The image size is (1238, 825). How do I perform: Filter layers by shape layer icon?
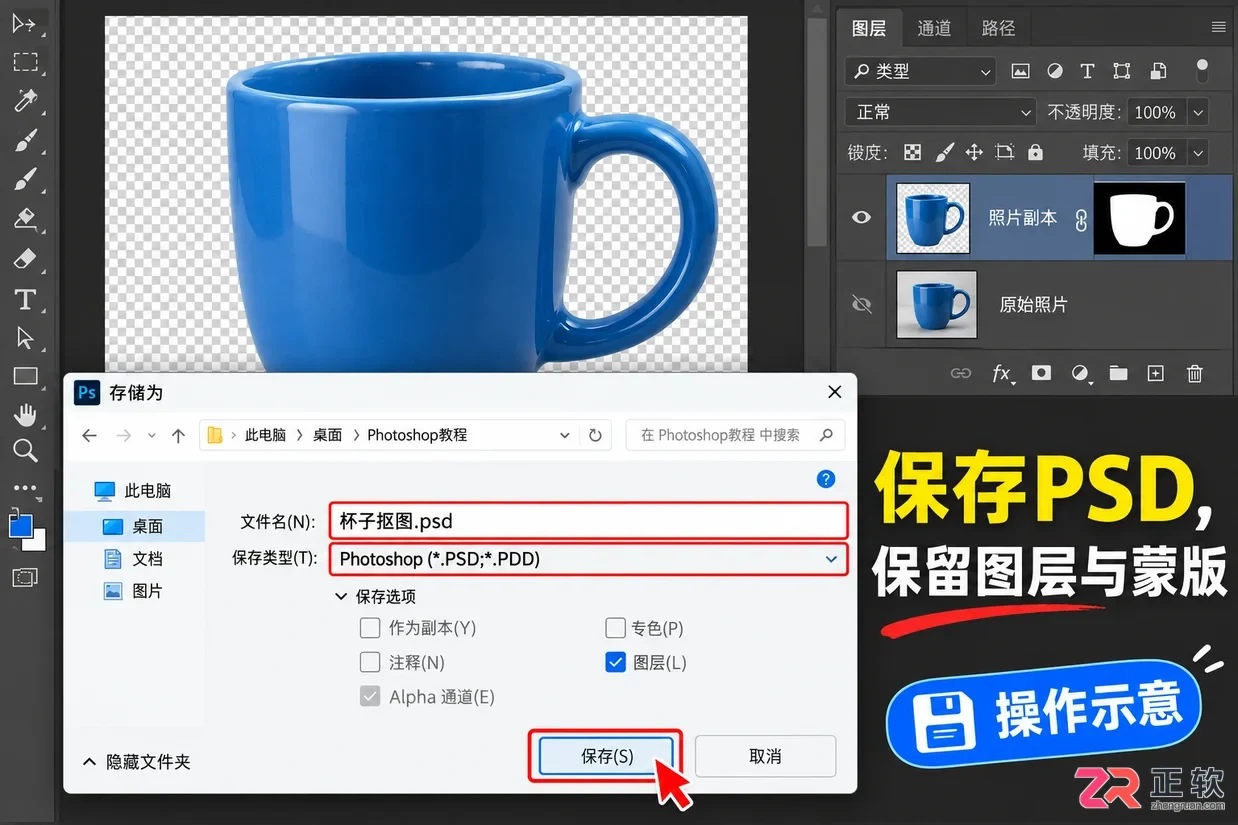click(x=1122, y=71)
